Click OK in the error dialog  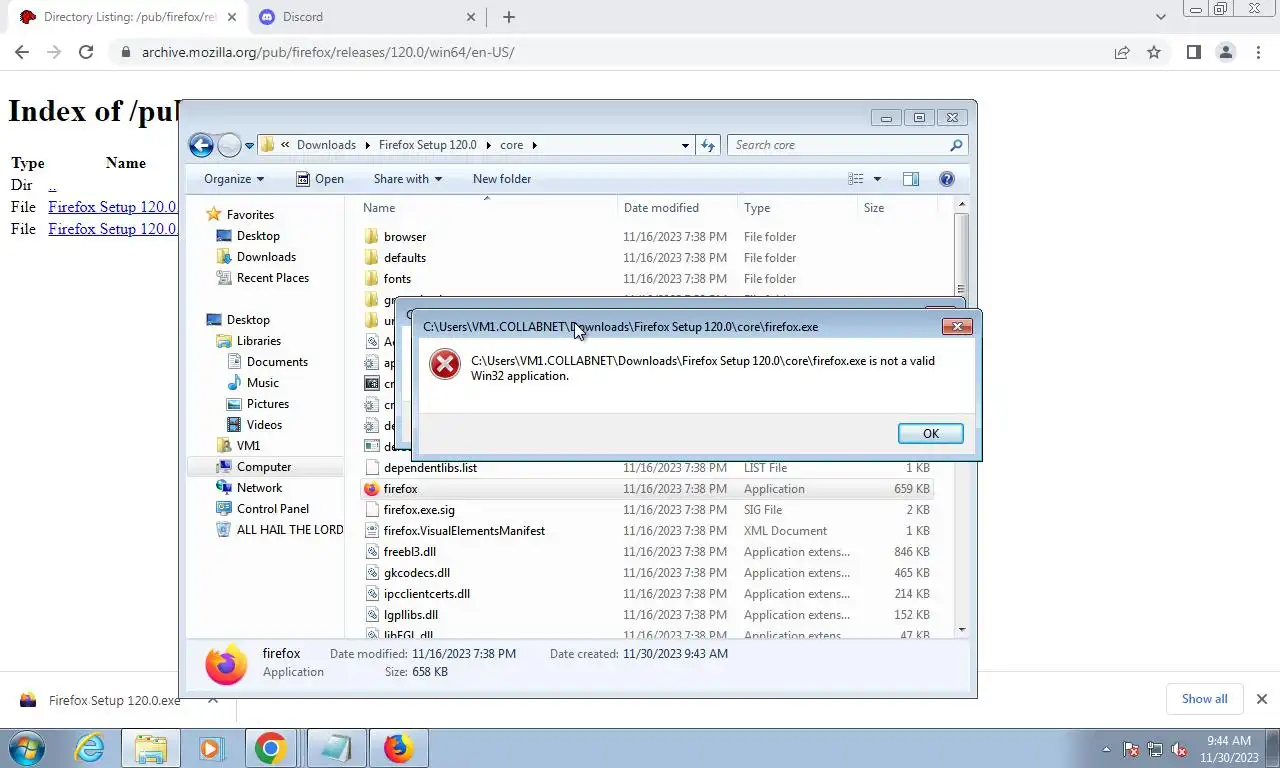click(930, 433)
